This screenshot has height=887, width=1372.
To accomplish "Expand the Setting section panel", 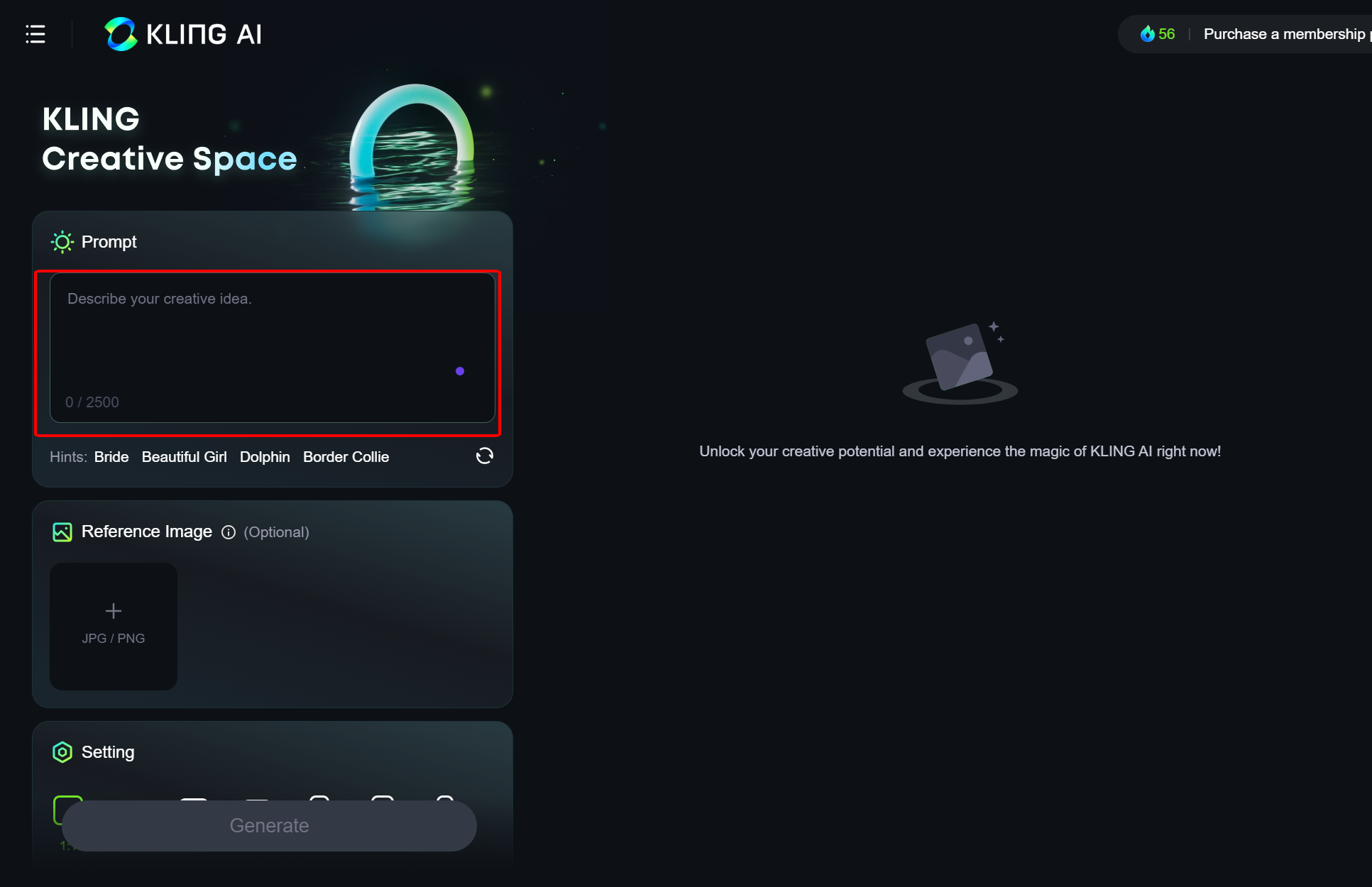I will (107, 751).
